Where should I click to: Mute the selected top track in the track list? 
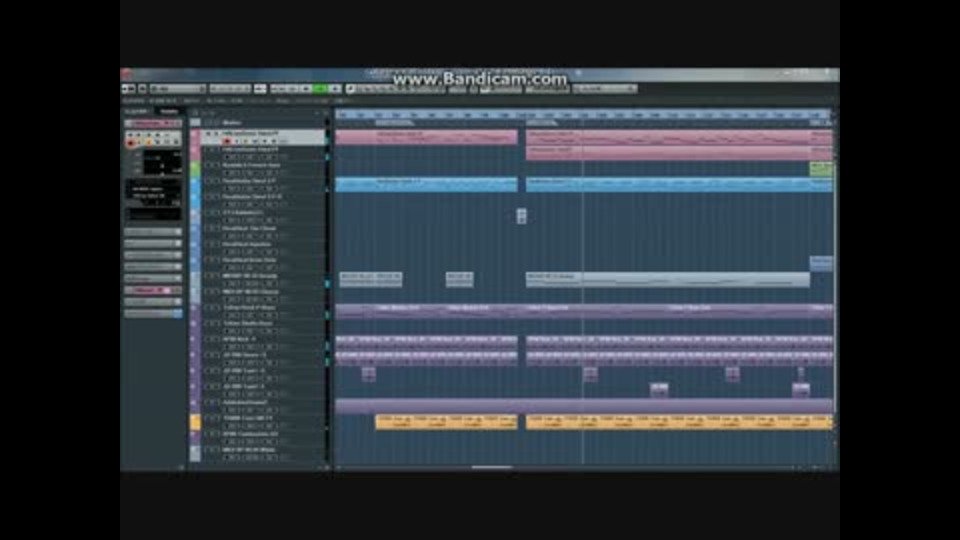[208, 133]
